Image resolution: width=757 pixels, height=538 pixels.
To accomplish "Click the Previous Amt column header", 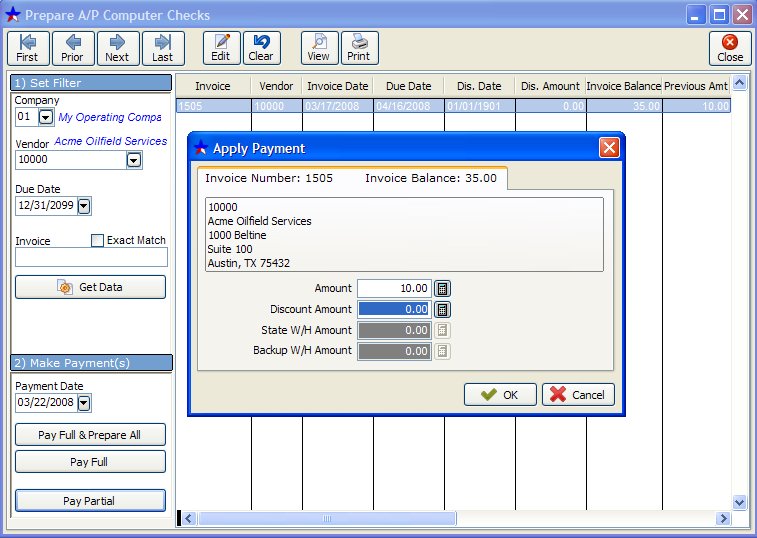I will coord(696,86).
